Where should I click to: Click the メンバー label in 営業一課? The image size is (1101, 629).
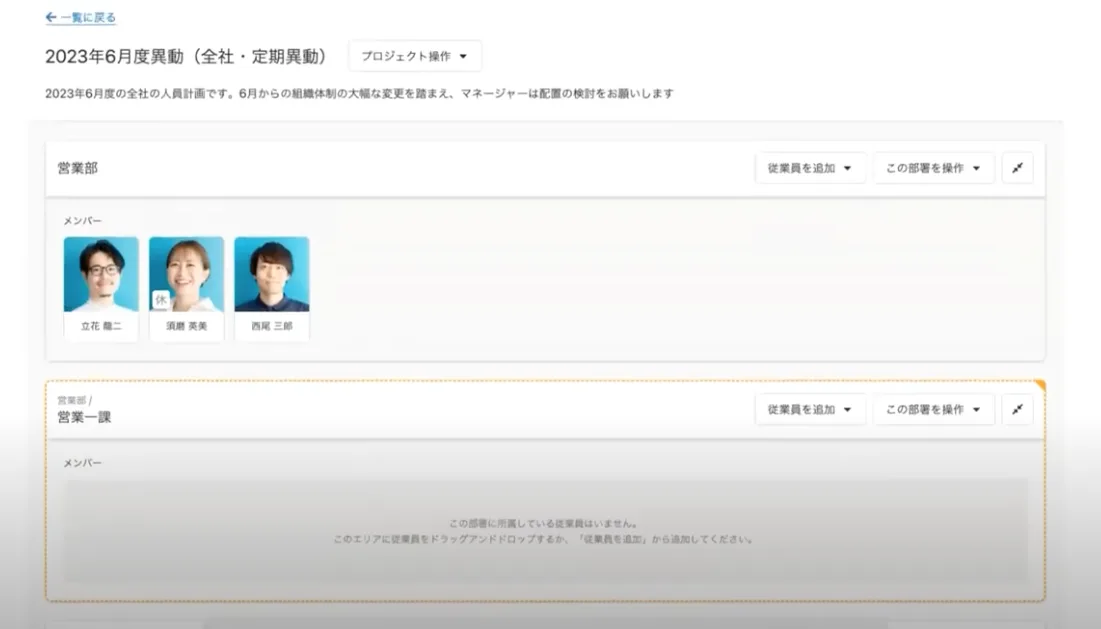point(83,463)
